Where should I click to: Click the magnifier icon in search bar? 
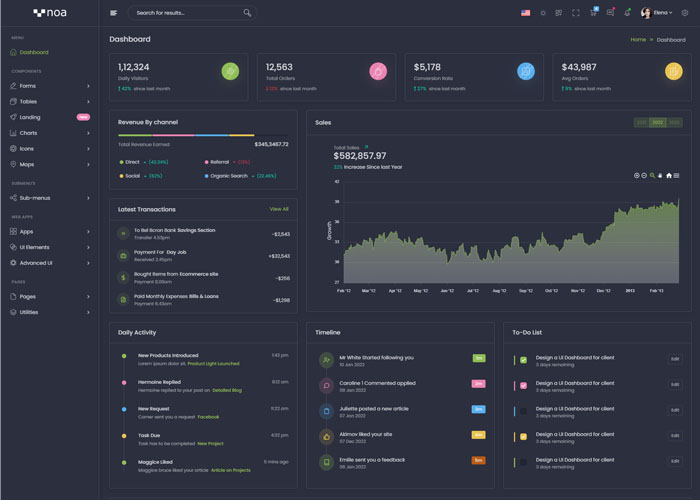pos(247,13)
